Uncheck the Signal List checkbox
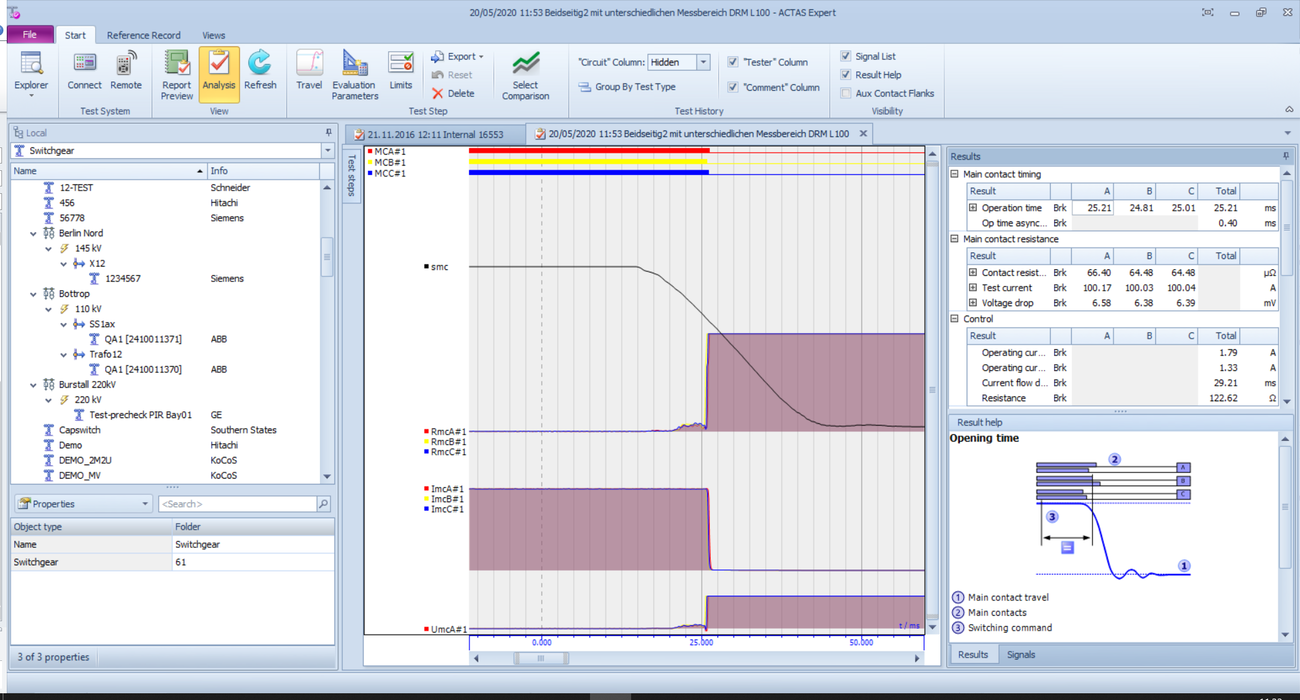The width and height of the screenshot is (1300, 700). [x=846, y=56]
